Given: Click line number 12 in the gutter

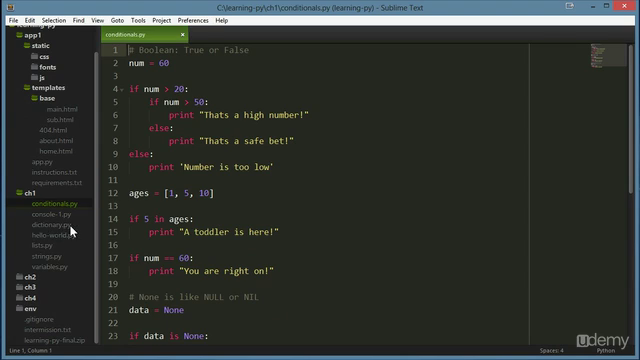Looking at the screenshot, I should coord(113,193).
